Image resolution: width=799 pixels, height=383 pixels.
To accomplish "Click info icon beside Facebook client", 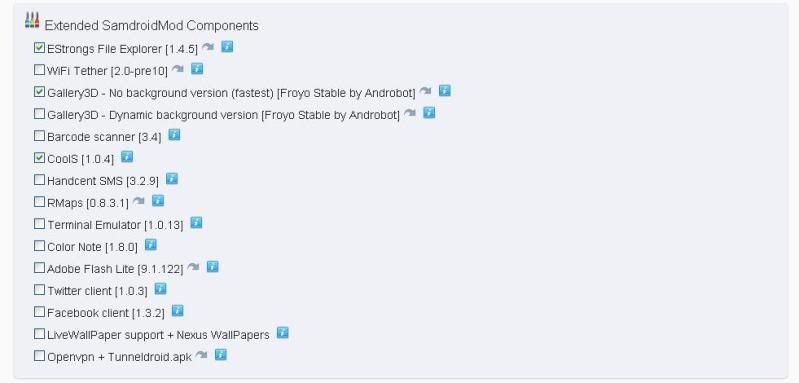I will pos(177,311).
